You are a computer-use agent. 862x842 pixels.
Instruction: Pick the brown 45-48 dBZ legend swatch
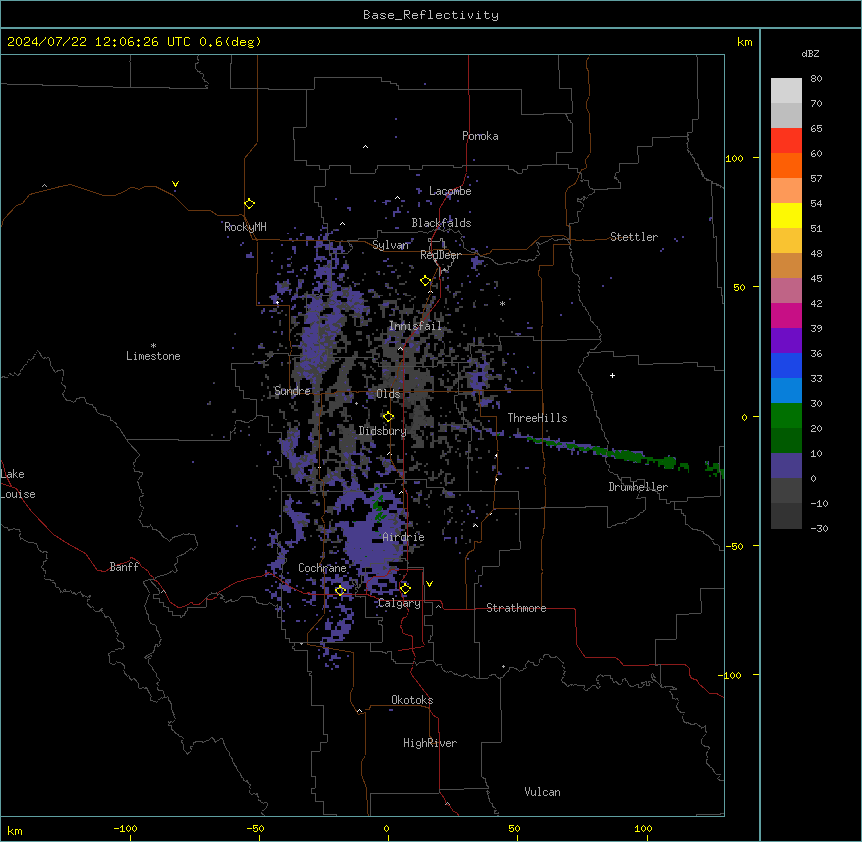pyautogui.click(x=786, y=265)
